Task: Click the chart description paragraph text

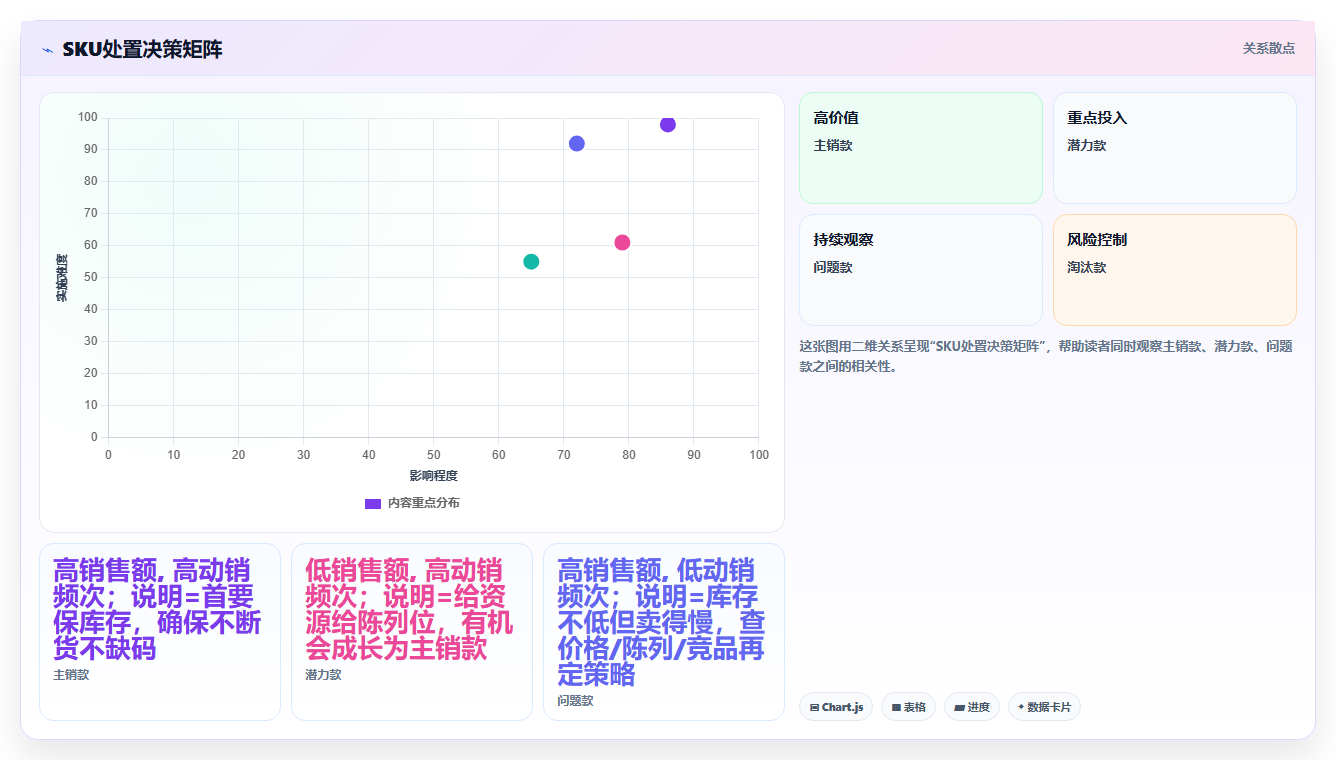Action: click(x=1046, y=356)
